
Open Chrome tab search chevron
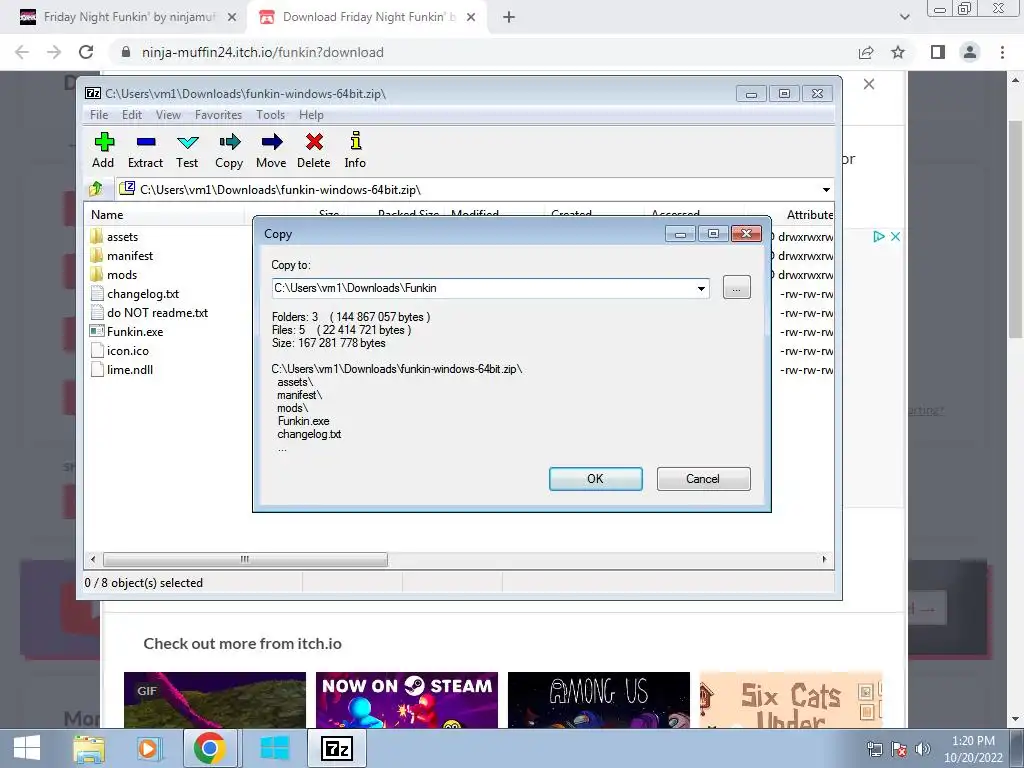(904, 17)
